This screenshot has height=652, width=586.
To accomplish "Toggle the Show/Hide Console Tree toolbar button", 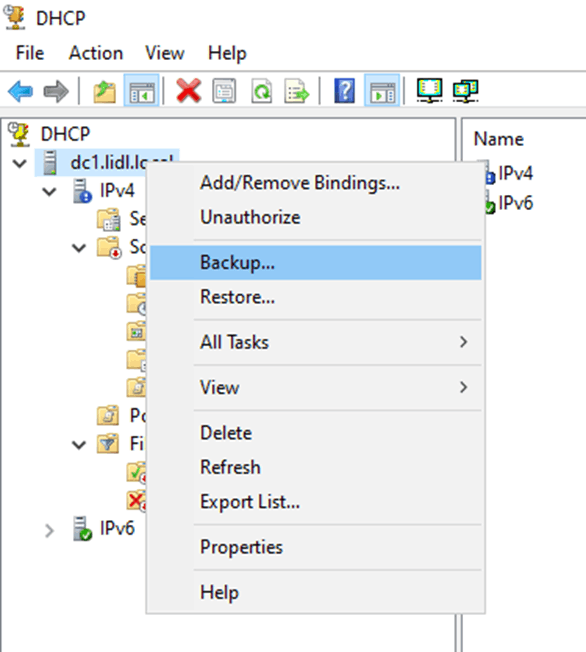I will pyautogui.click(x=141, y=91).
